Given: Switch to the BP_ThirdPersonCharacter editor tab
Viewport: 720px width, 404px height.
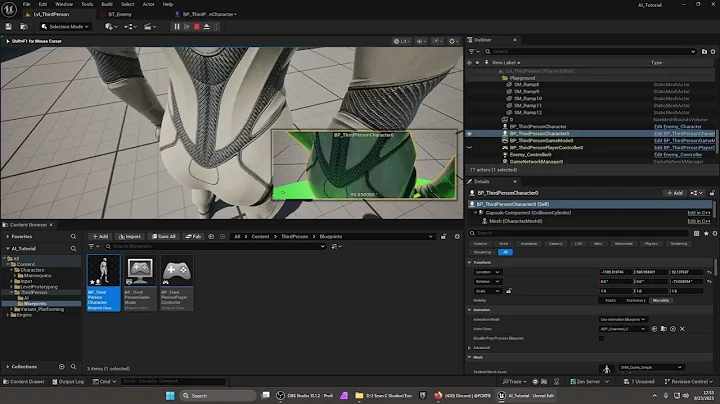Looking at the screenshot, I should (209, 14).
